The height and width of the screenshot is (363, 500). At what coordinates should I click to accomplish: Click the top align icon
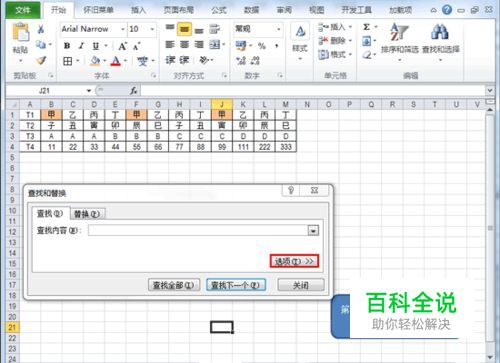pyautogui.click(x=170, y=28)
